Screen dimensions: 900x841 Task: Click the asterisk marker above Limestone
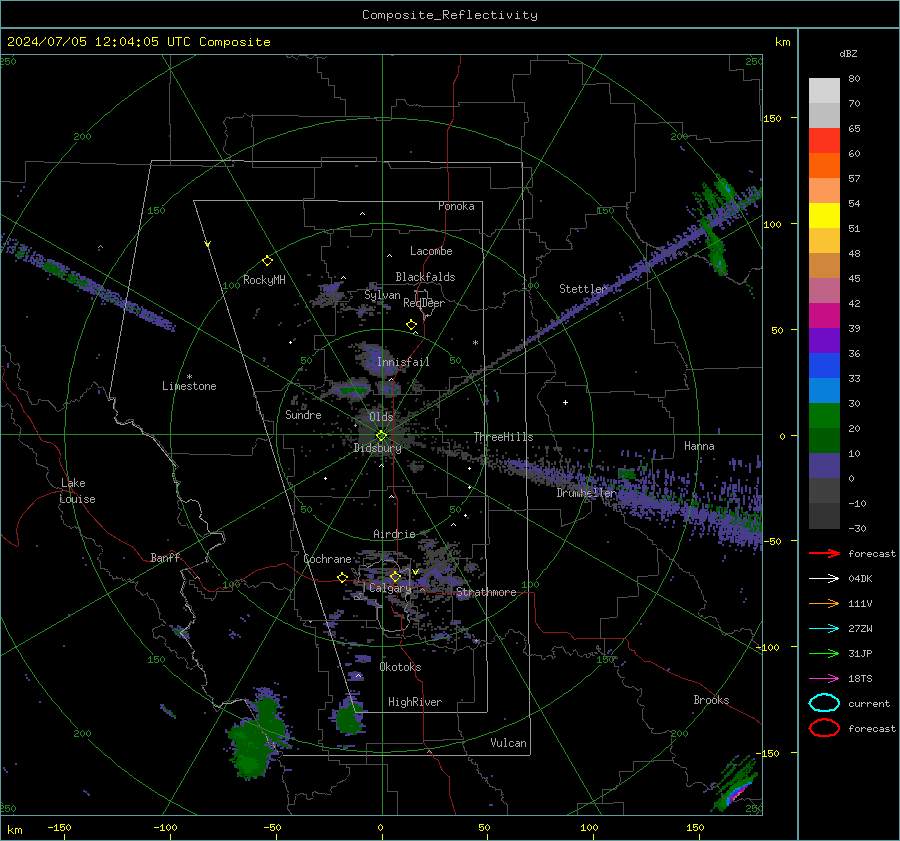(189, 377)
